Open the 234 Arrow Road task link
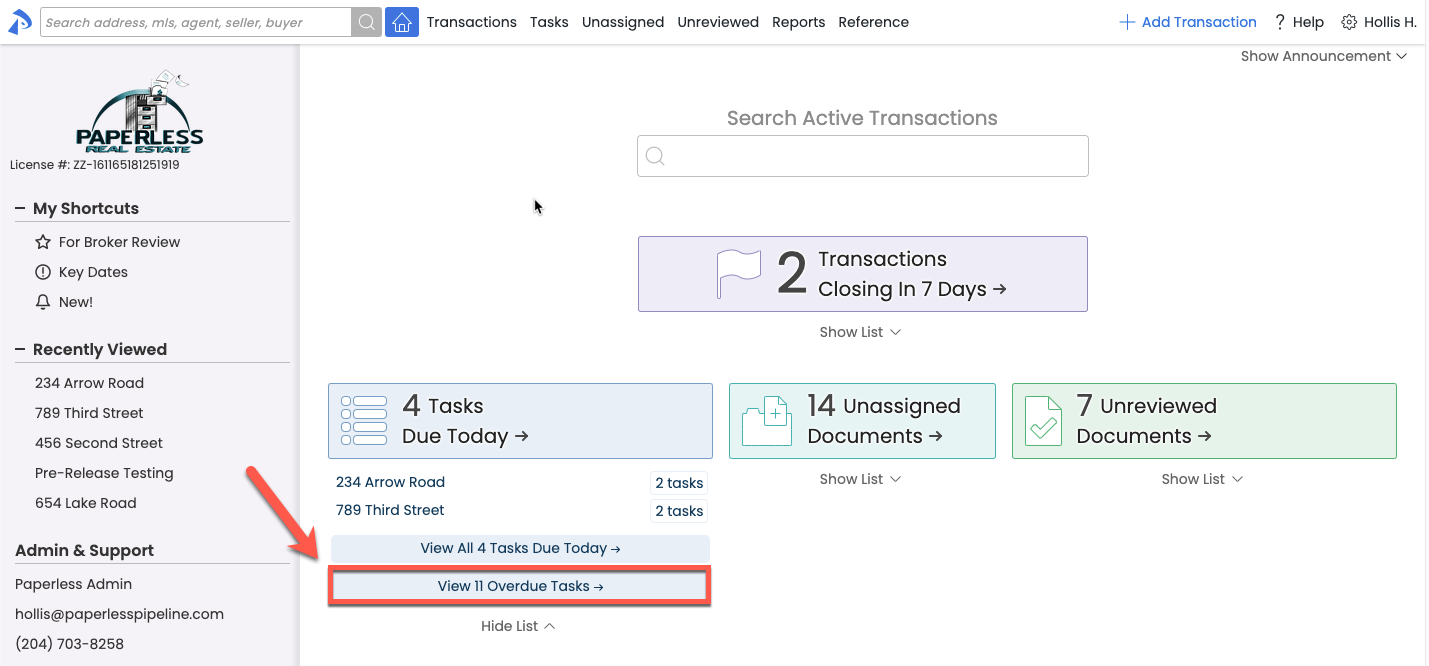The image size is (1429, 666). (390, 482)
